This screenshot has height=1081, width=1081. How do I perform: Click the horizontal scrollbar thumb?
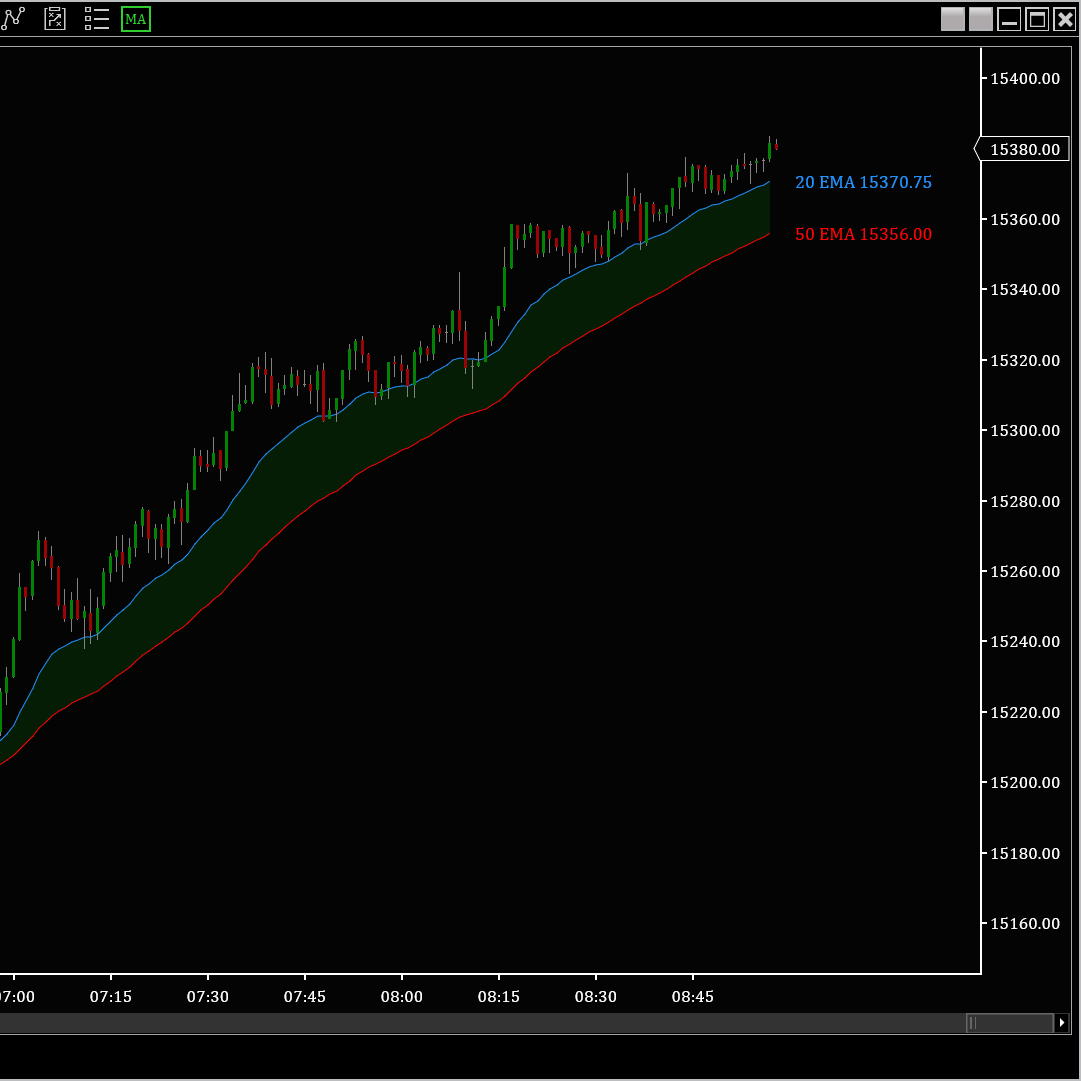click(1009, 1023)
